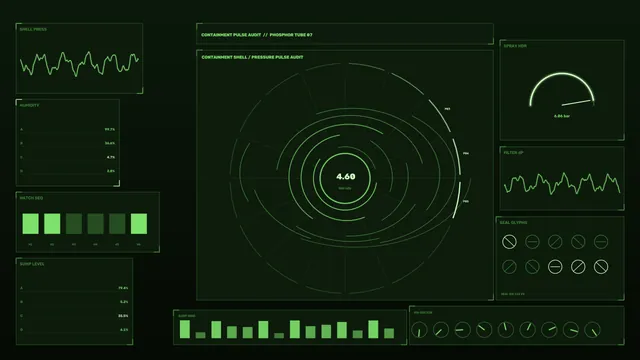Click the Containment Shell / Pressure Pulse Audit label
Viewport: 640px width, 360px height.
252,58
